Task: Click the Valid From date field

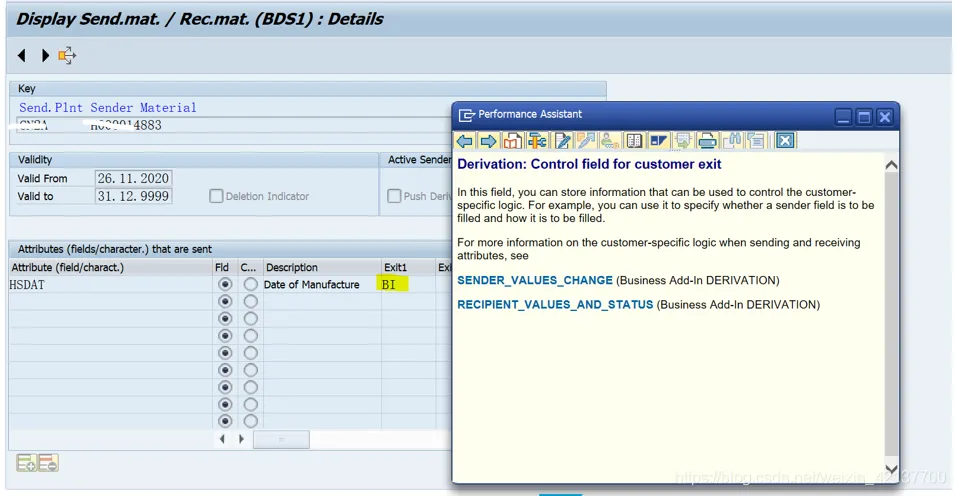Action: tap(134, 179)
